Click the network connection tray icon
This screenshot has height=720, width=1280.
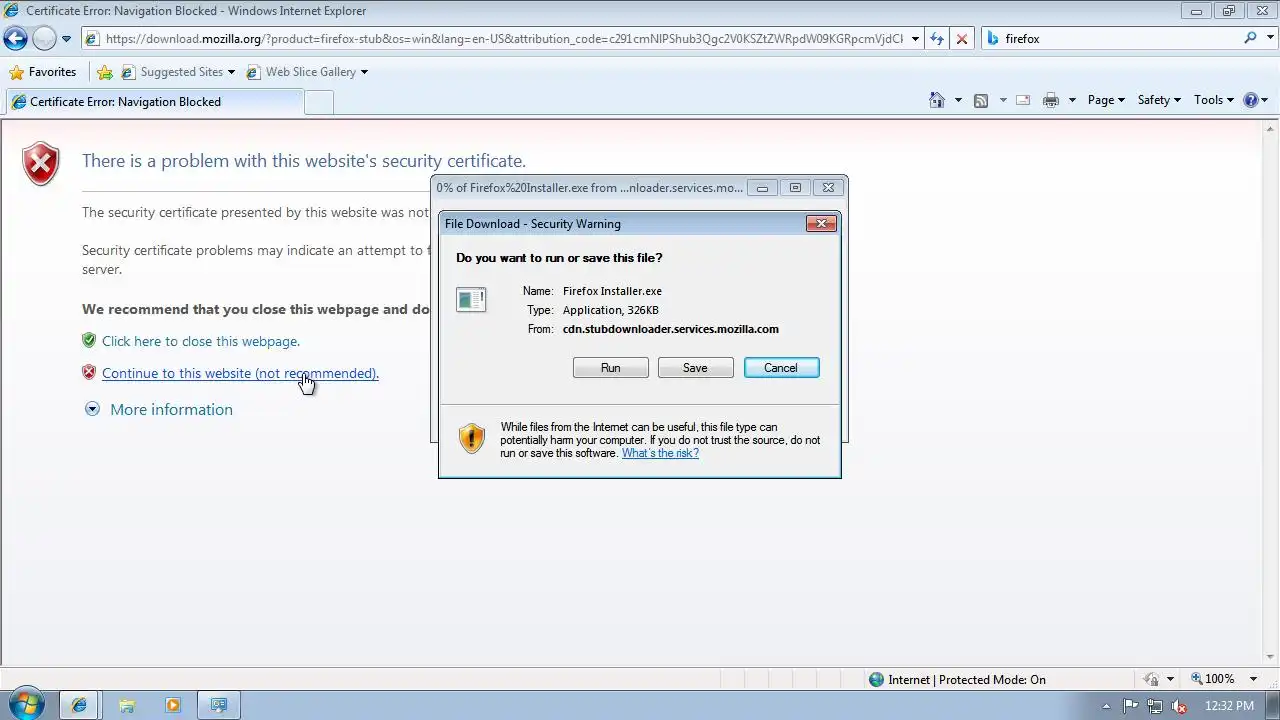1154,706
